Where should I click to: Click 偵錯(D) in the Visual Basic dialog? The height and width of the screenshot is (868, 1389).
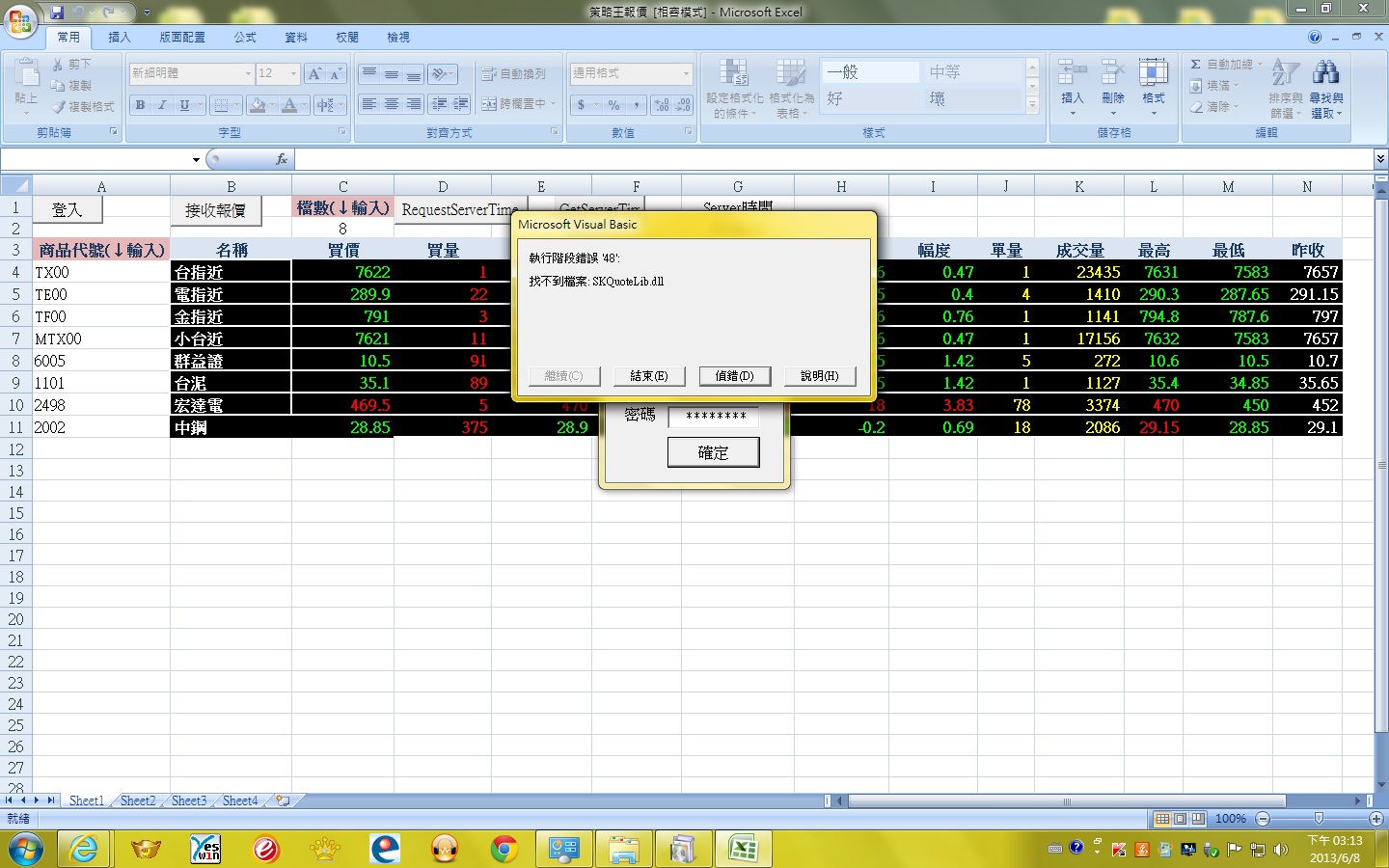coord(734,376)
